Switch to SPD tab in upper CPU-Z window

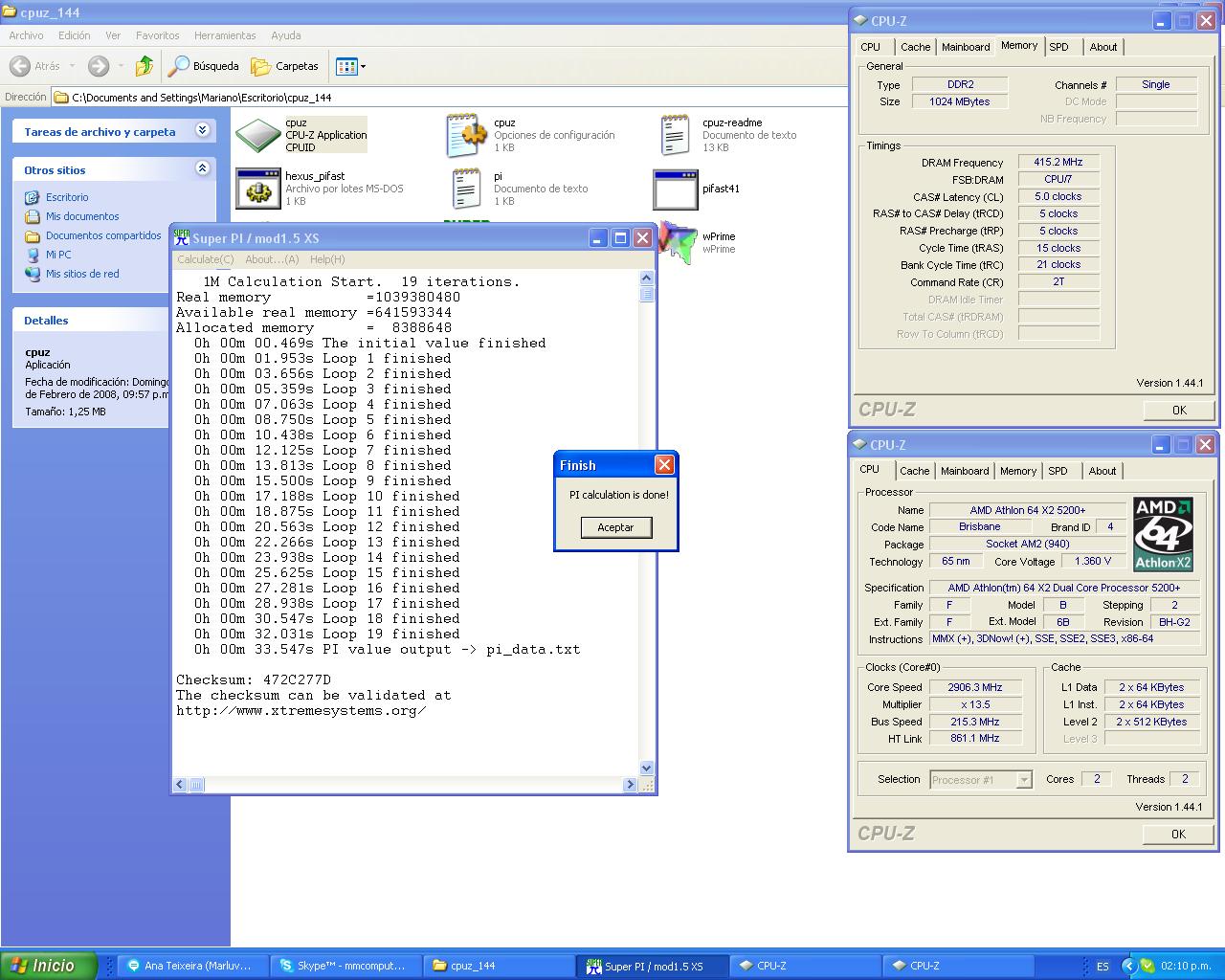tap(1058, 47)
